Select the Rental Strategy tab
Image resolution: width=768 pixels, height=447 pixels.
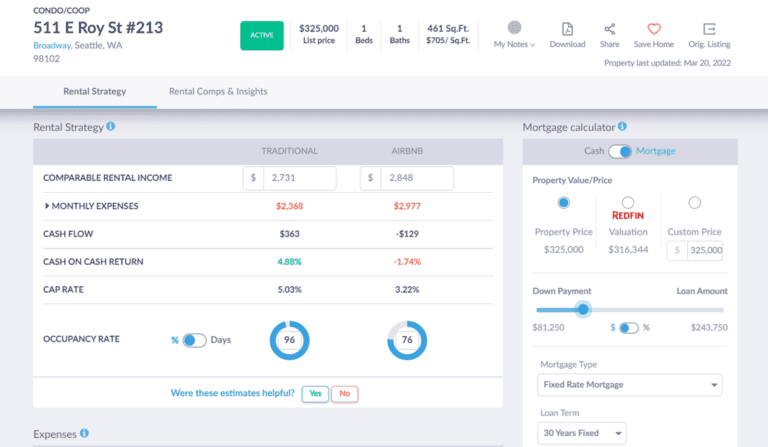click(95, 92)
